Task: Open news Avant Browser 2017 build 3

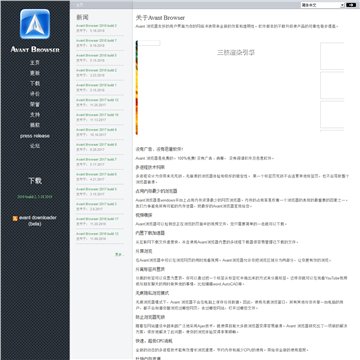Action: 96,204
